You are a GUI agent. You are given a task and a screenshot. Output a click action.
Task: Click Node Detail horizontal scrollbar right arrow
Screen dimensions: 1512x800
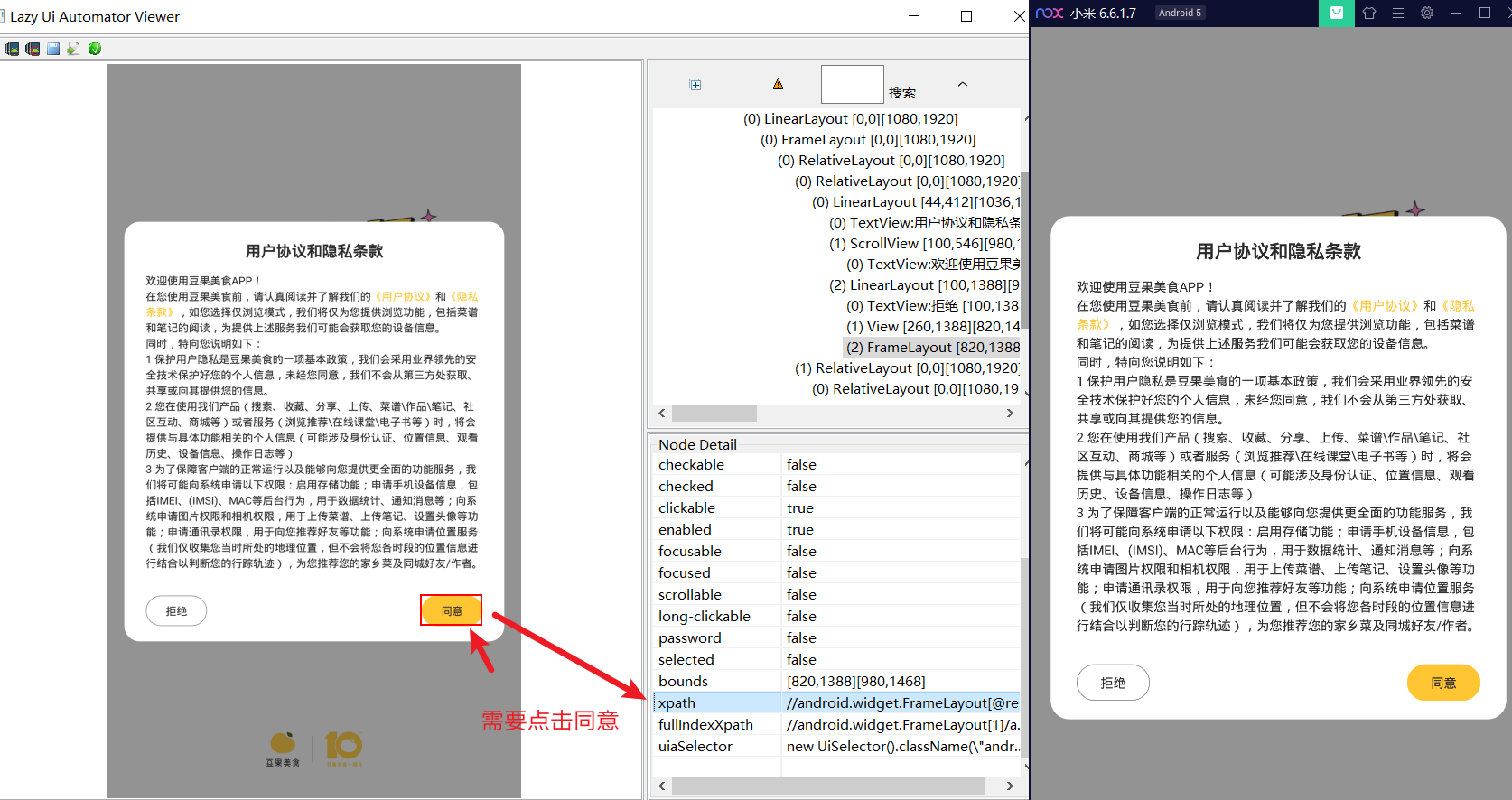tap(1010, 786)
